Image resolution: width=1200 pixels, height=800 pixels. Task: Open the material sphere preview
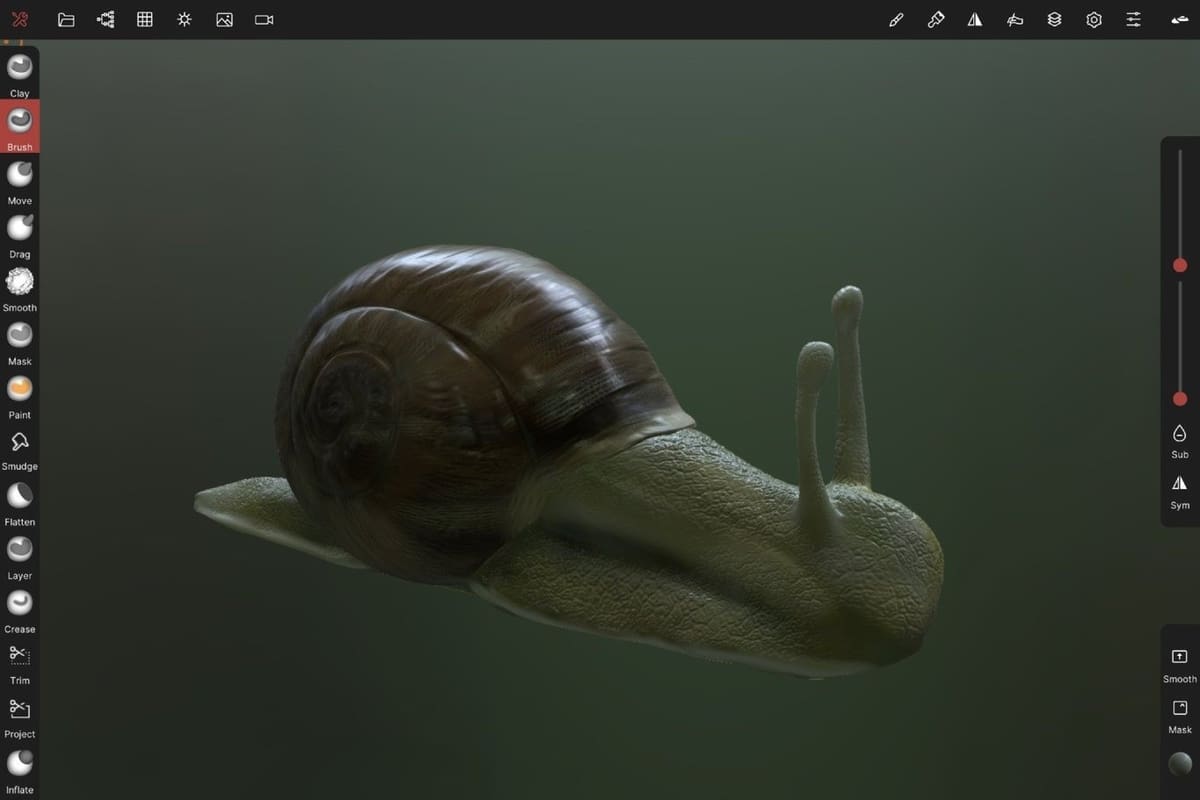click(x=1180, y=764)
